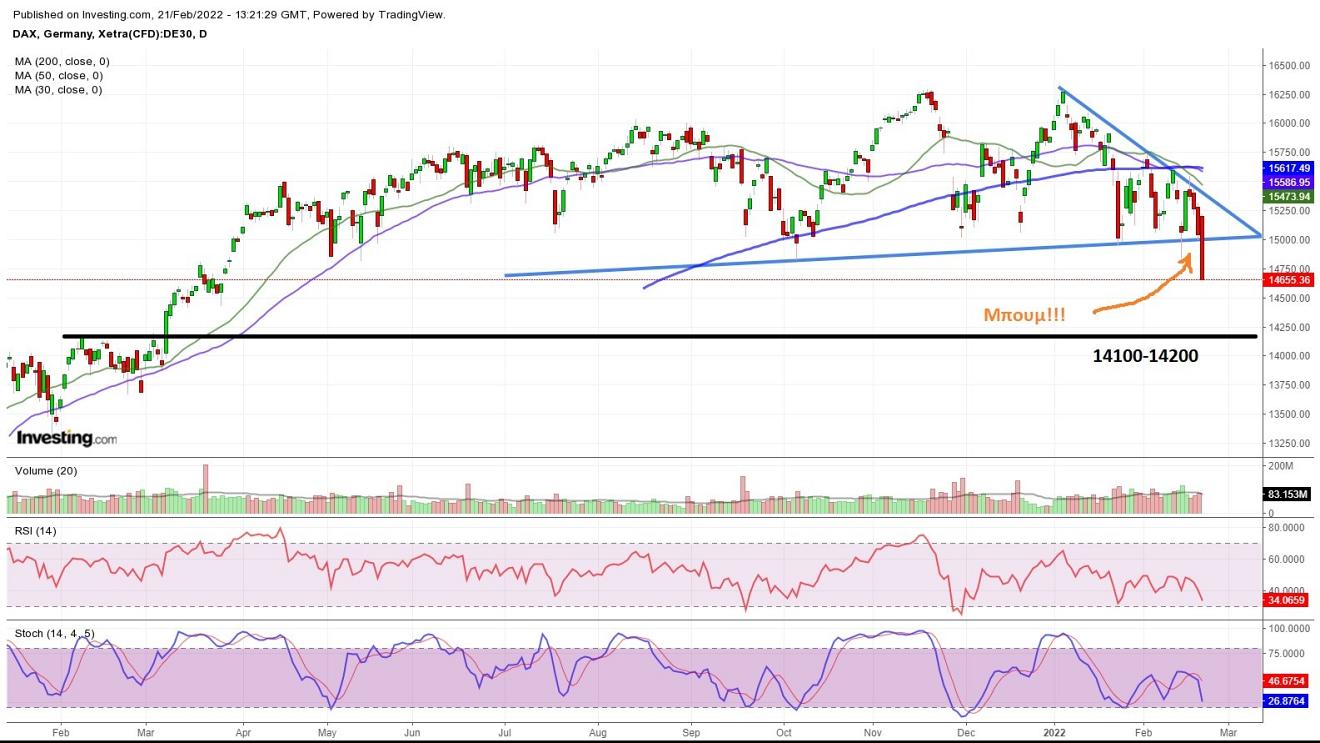Click the 14100-14200 support level text

[x=1145, y=355]
